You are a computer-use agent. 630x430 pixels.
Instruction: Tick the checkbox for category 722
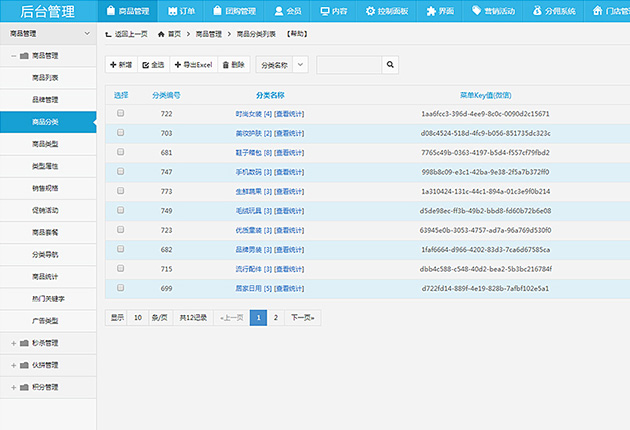(121, 113)
